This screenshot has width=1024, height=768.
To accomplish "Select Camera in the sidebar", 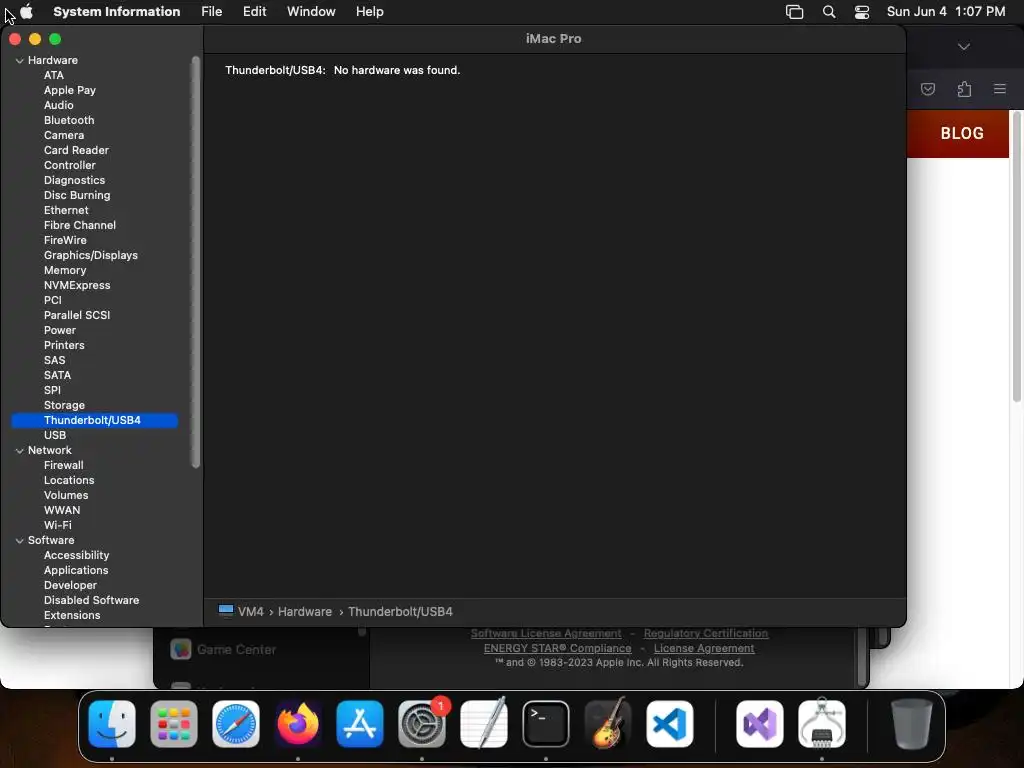I will tap(64, 135).
